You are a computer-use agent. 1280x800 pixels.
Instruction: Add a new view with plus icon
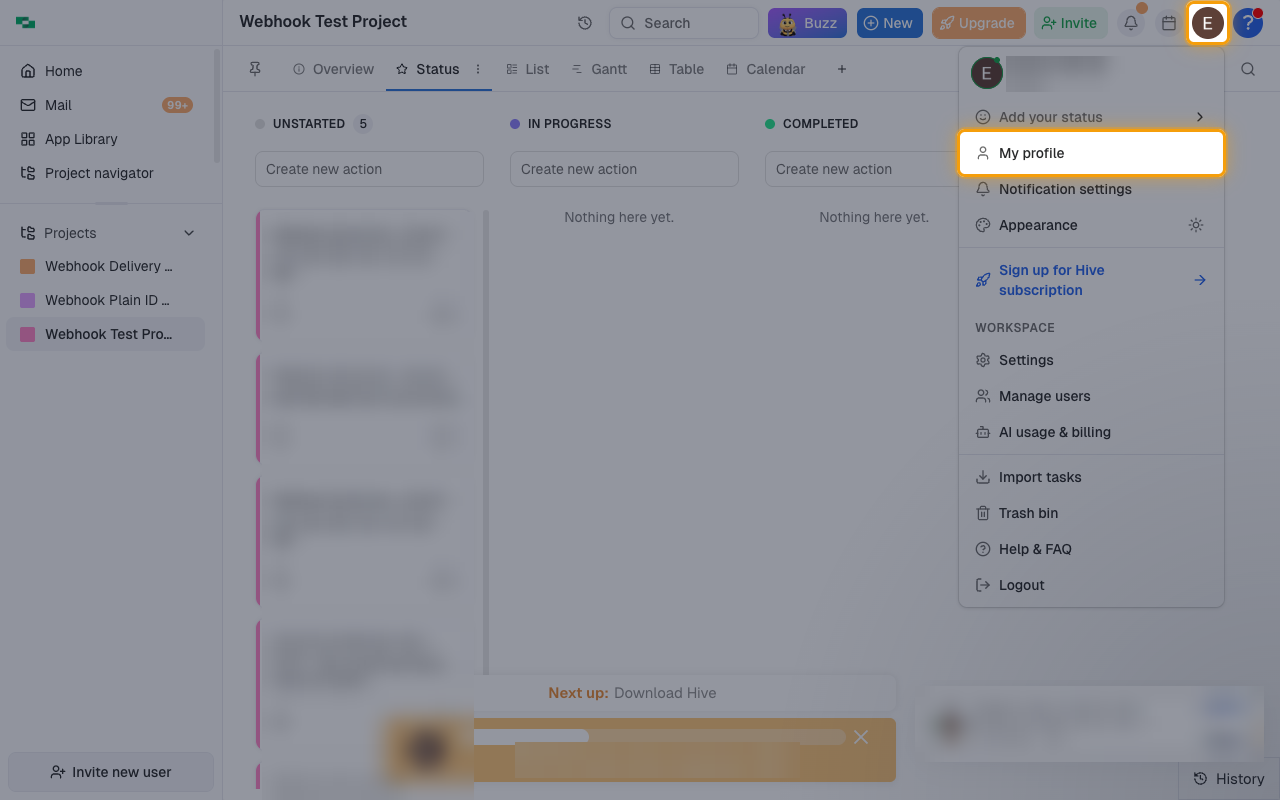[x=842, y=69]
